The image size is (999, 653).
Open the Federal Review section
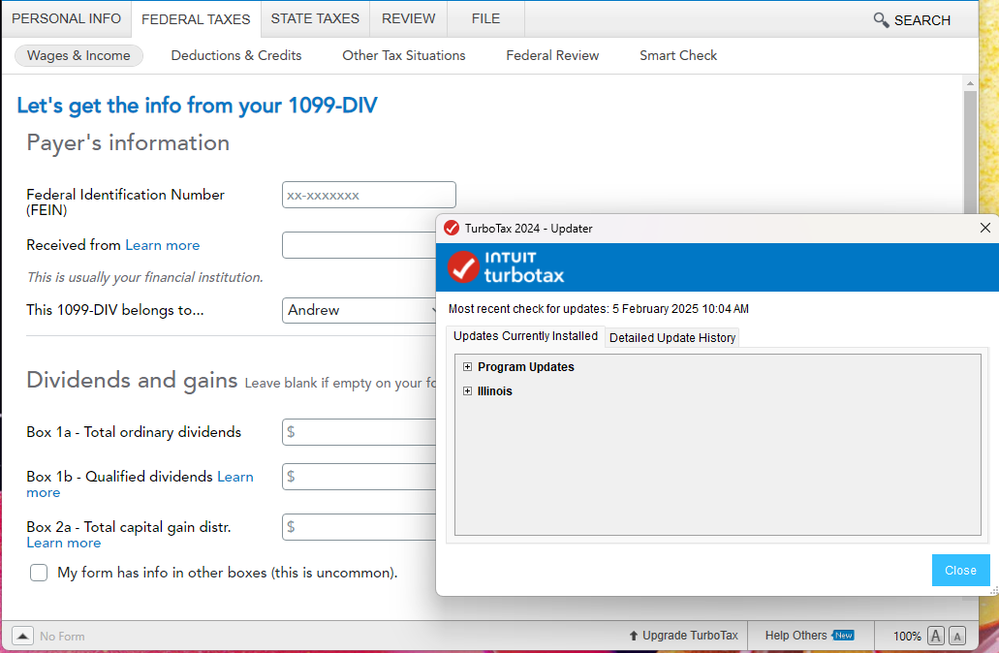pos(552,55)
